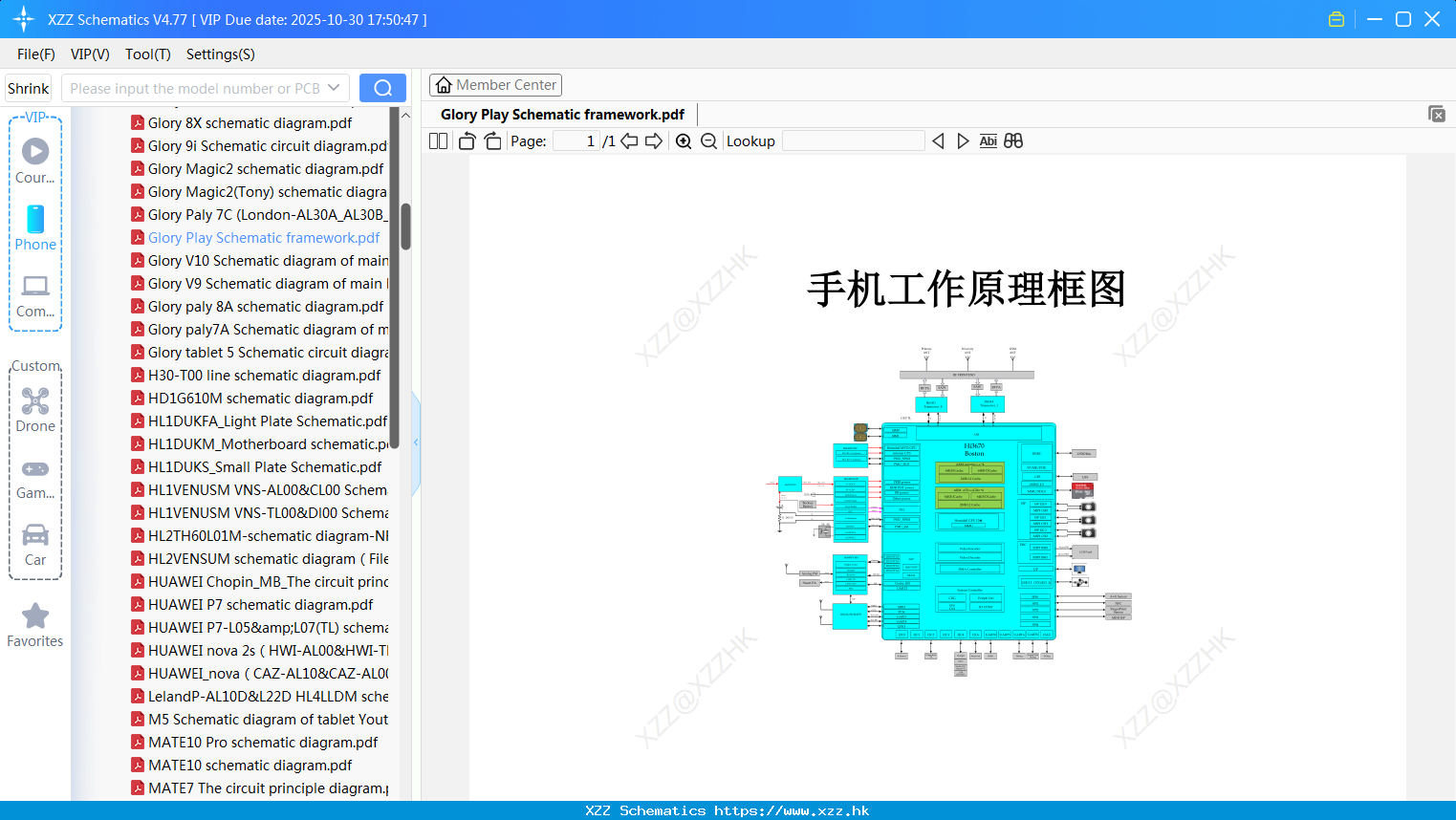Open M5 Schematic diagram of tablet file
The height and width of the screenshot is (820, 1456).
coord(259,720)
